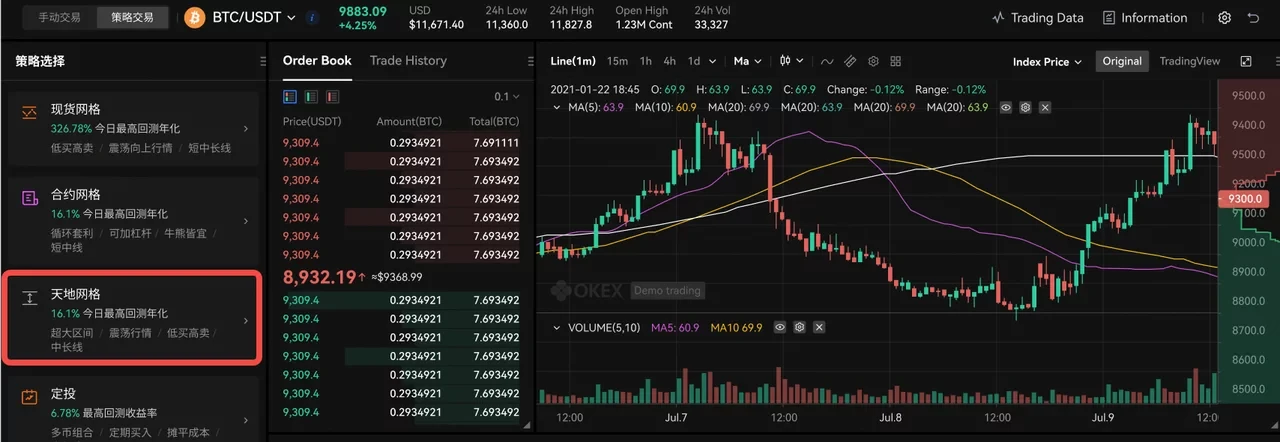Image resolution: width=1280 pixels, height=442 pixels.
Task: Hide the VOLUME indicator using eye icon
Action: coord(779,327)
